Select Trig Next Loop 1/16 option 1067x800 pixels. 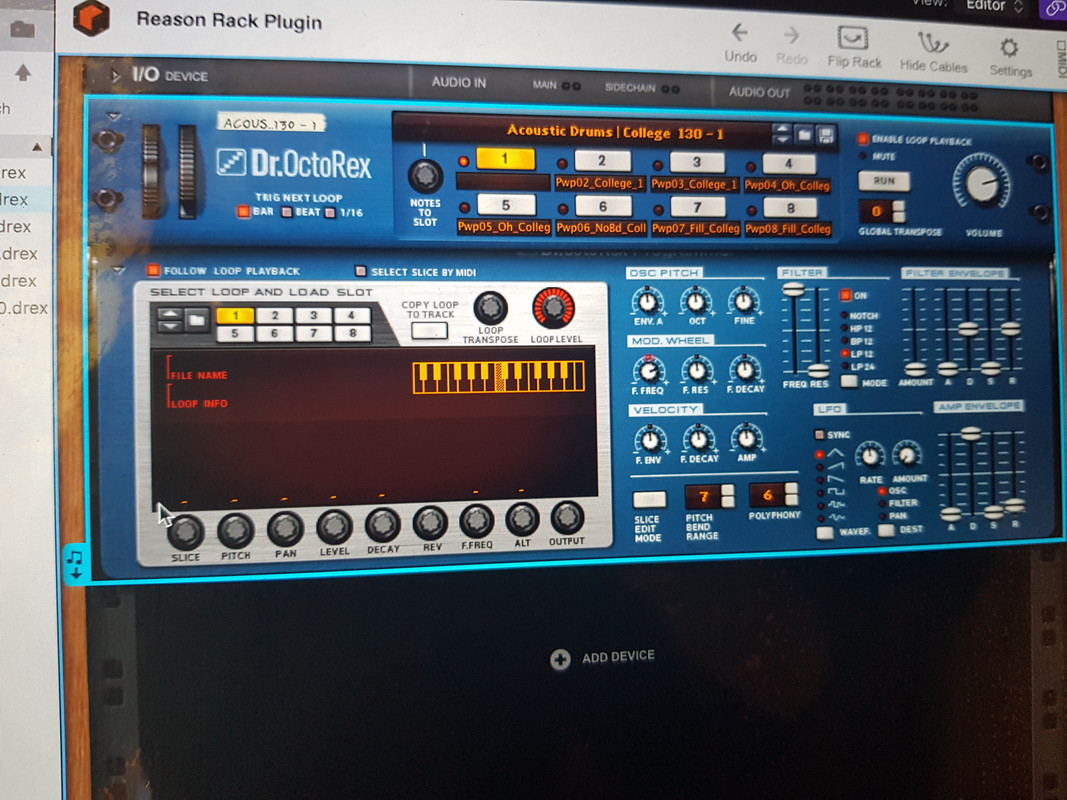pos(331,213)
